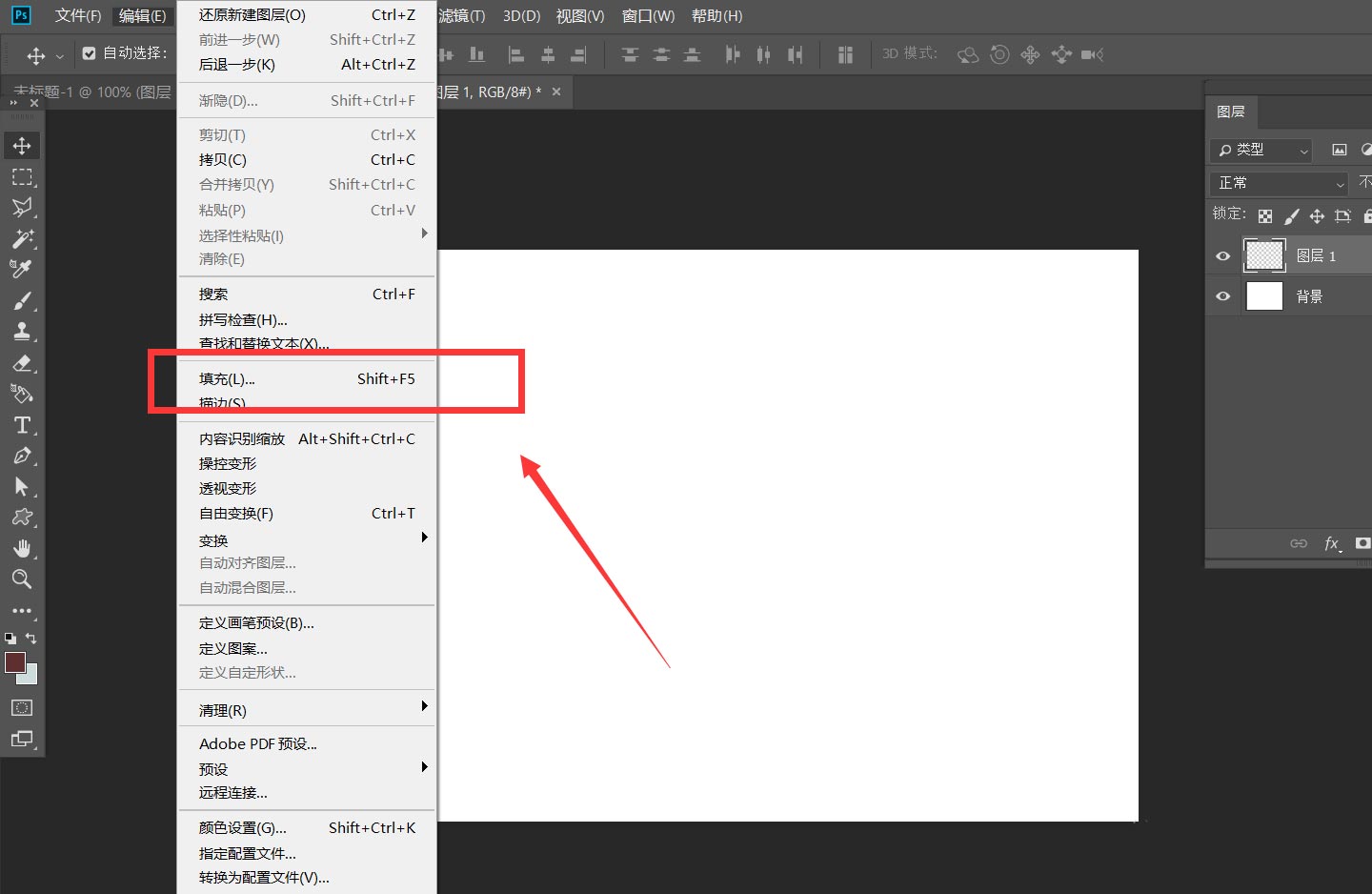The width and height of the screenshot is (1372, 894).
Task: Click Auto-Align Layers icon in options bar
Action: (x=845, y=55)
